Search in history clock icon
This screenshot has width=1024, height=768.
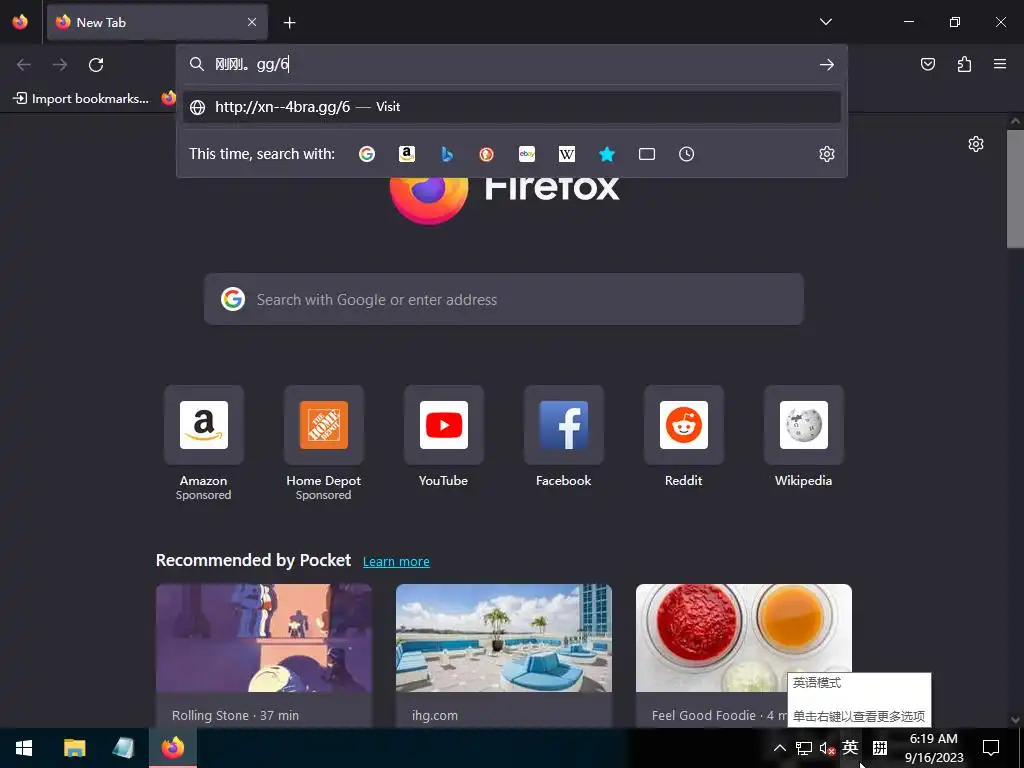[x=686, y=154]
